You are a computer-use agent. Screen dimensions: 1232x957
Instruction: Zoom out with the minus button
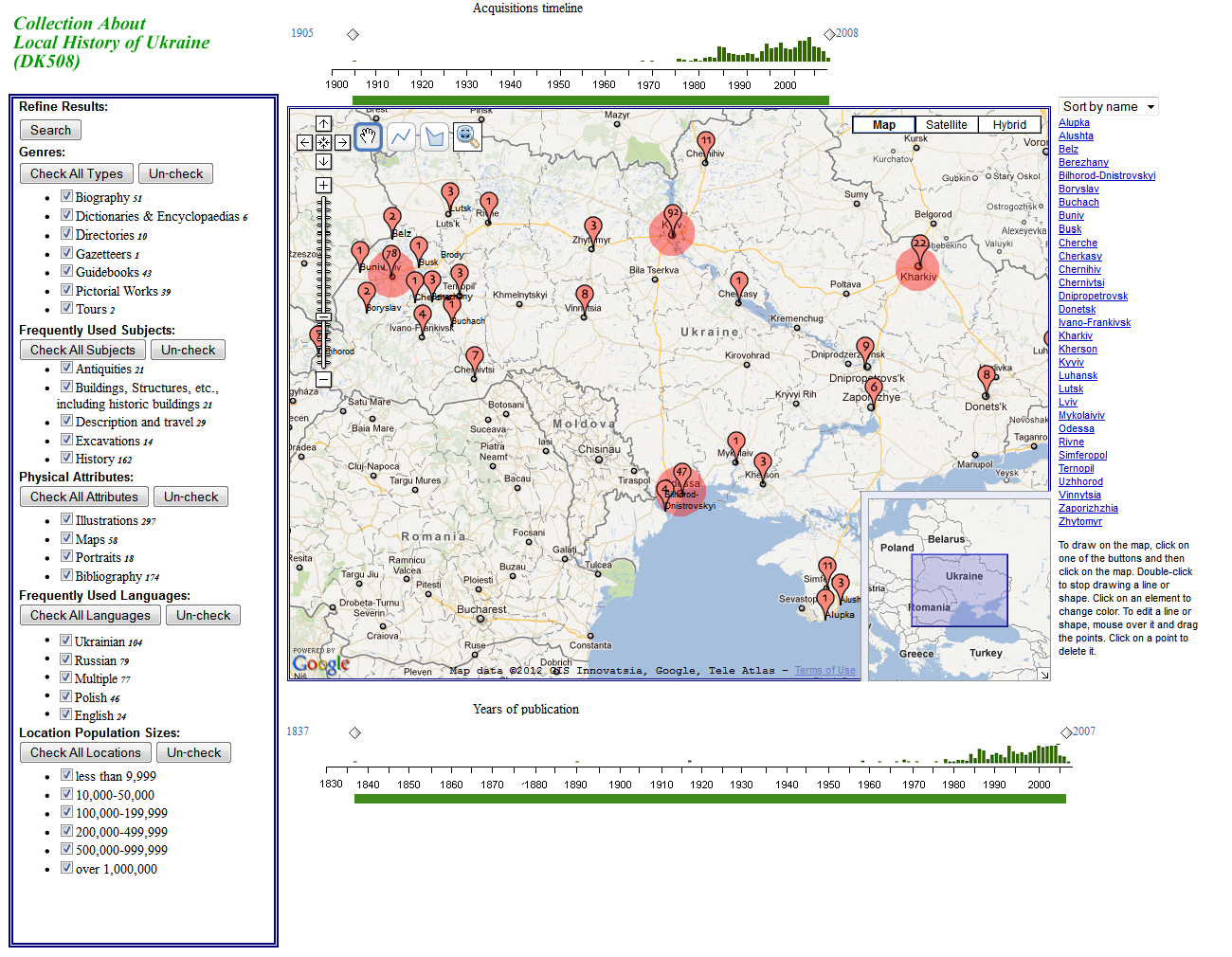click(323, 379)
